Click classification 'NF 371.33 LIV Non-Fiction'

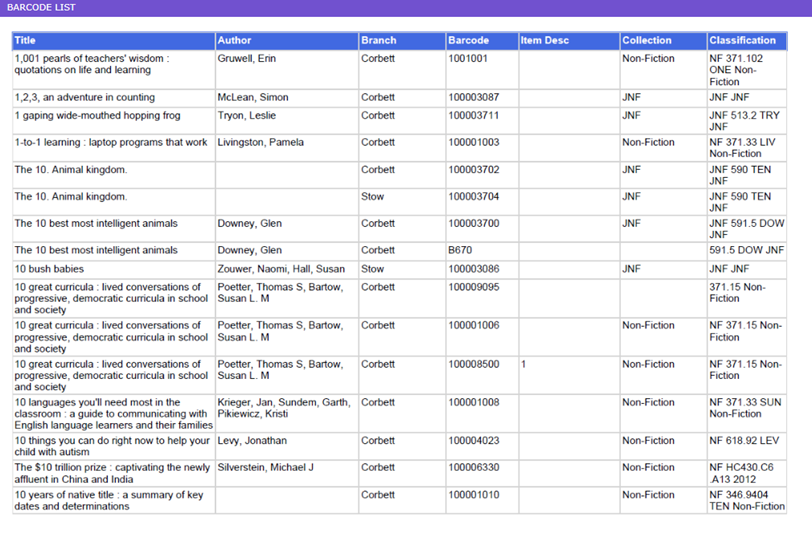click(742, 148)
